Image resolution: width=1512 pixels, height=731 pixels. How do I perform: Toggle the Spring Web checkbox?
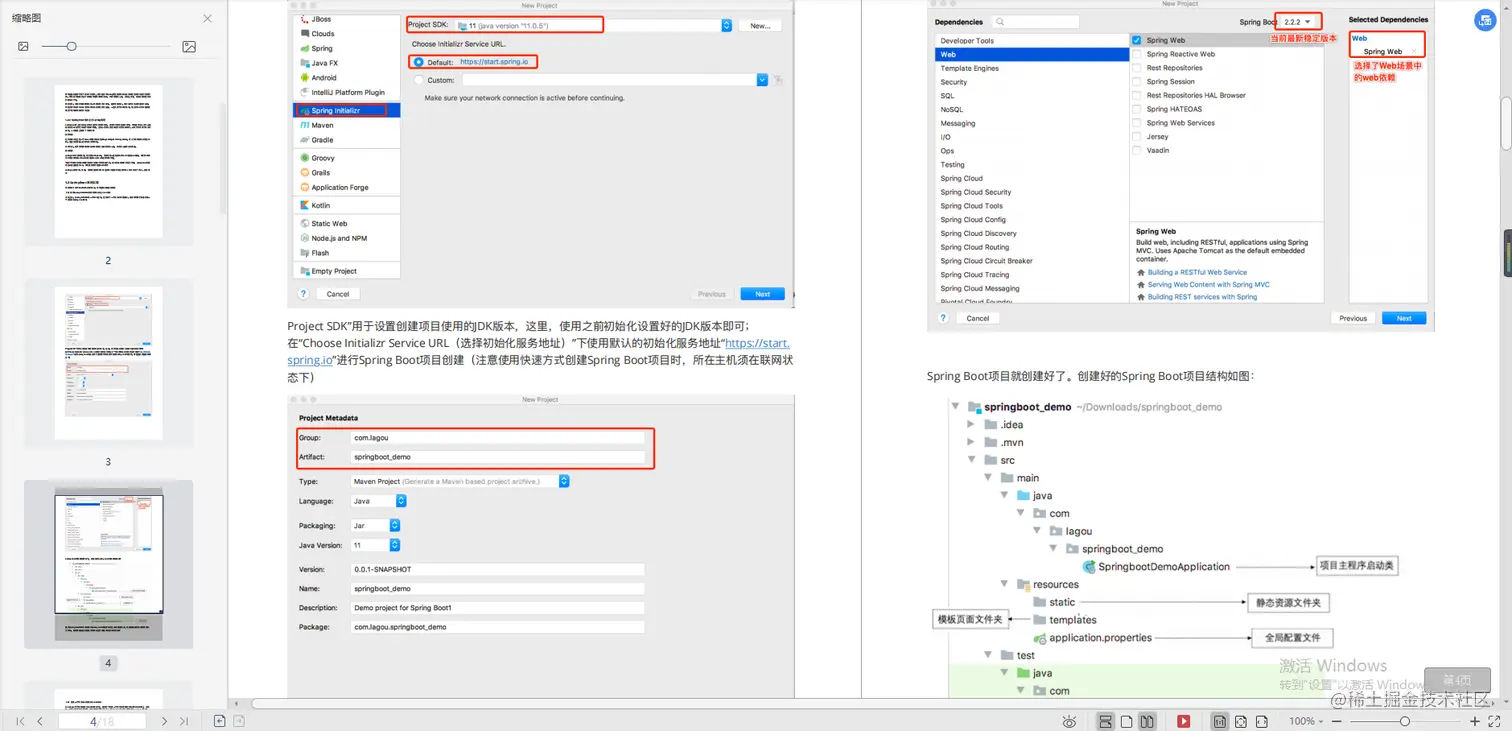point(1137,40)
